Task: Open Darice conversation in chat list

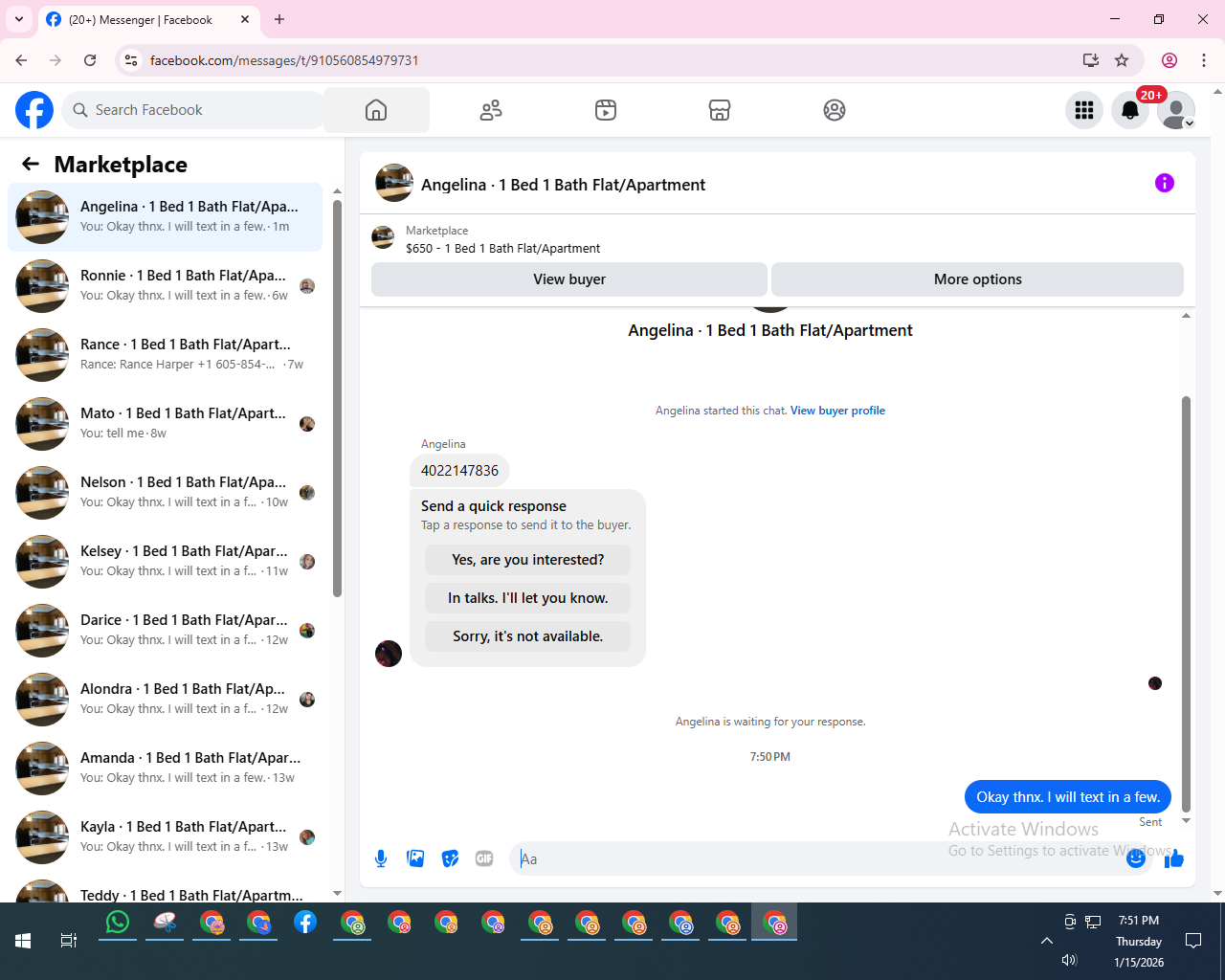Action: 166,631
